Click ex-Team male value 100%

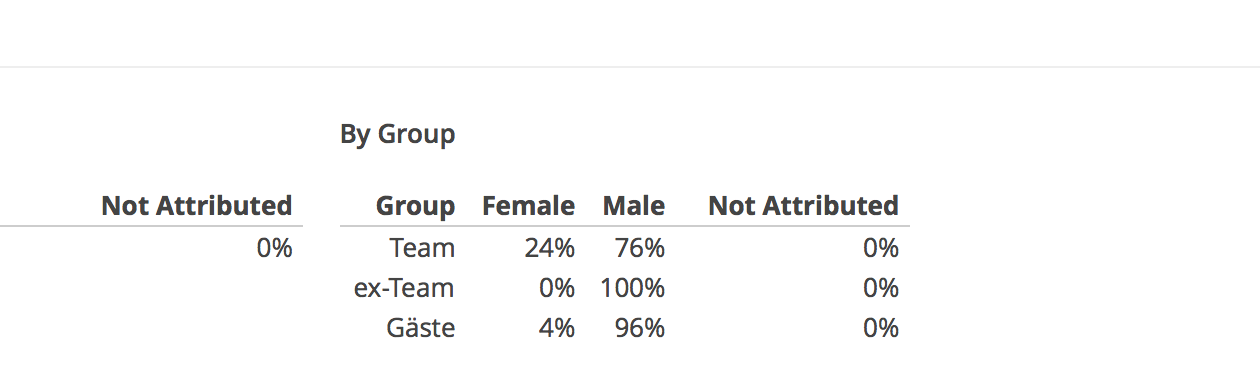(633, 288)
